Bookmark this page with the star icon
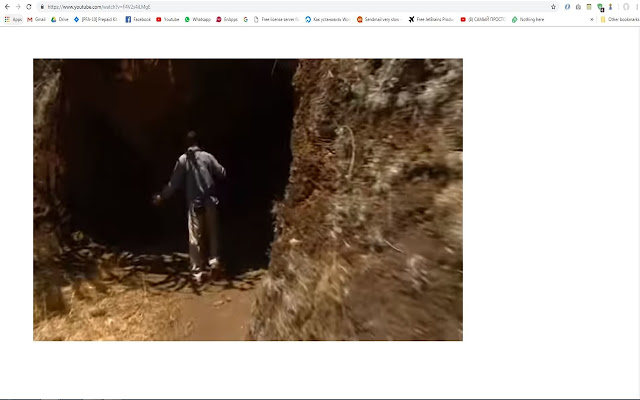Viewport: 640px width, 400px height. point(553,7)
